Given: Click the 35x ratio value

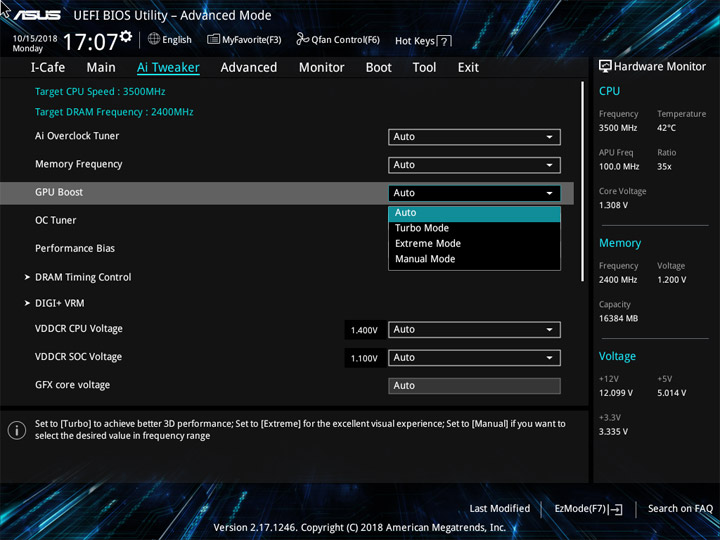Looking at the screenshot, I should pos(664,167).
